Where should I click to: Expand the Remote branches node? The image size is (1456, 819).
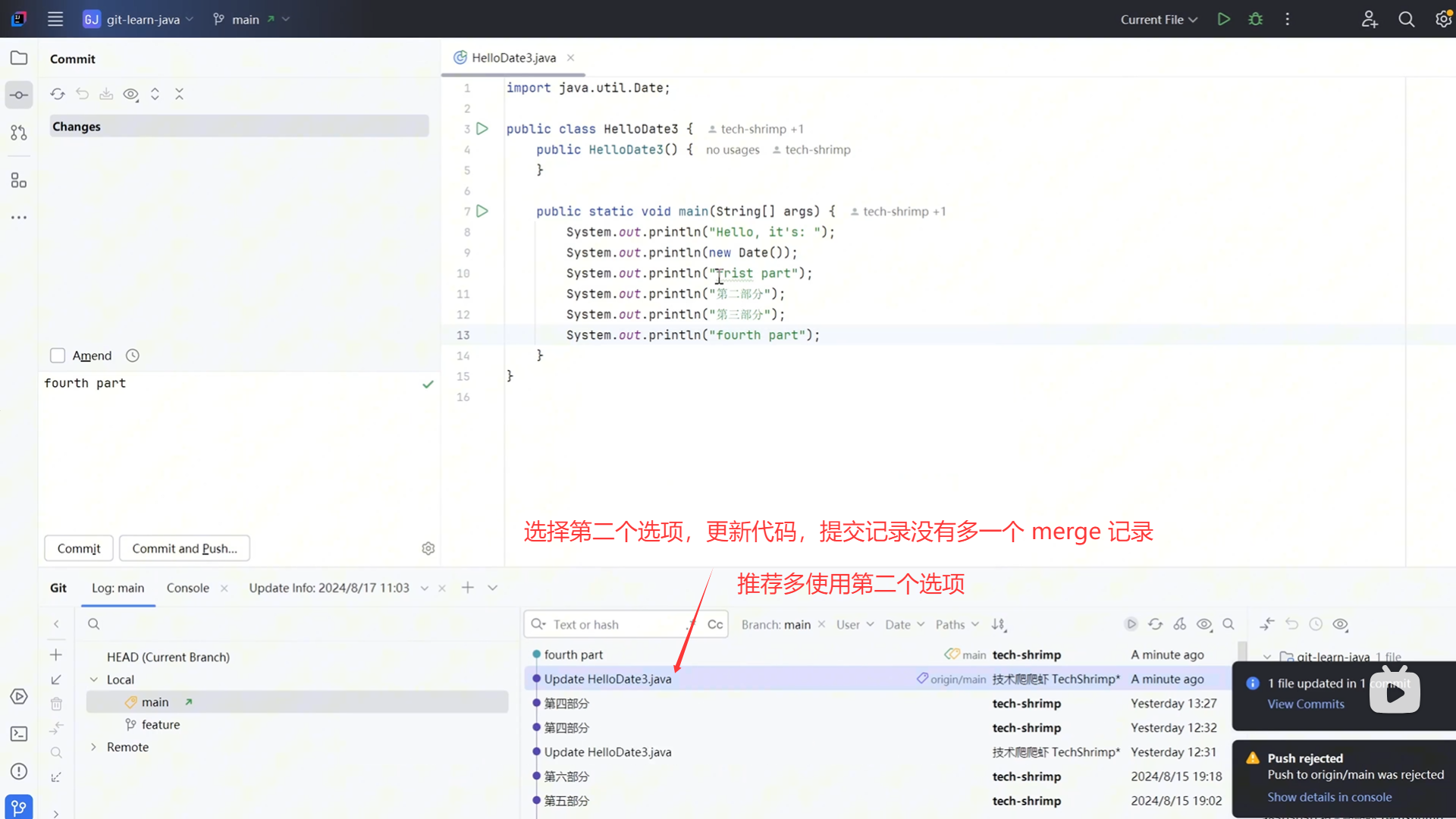93,747
